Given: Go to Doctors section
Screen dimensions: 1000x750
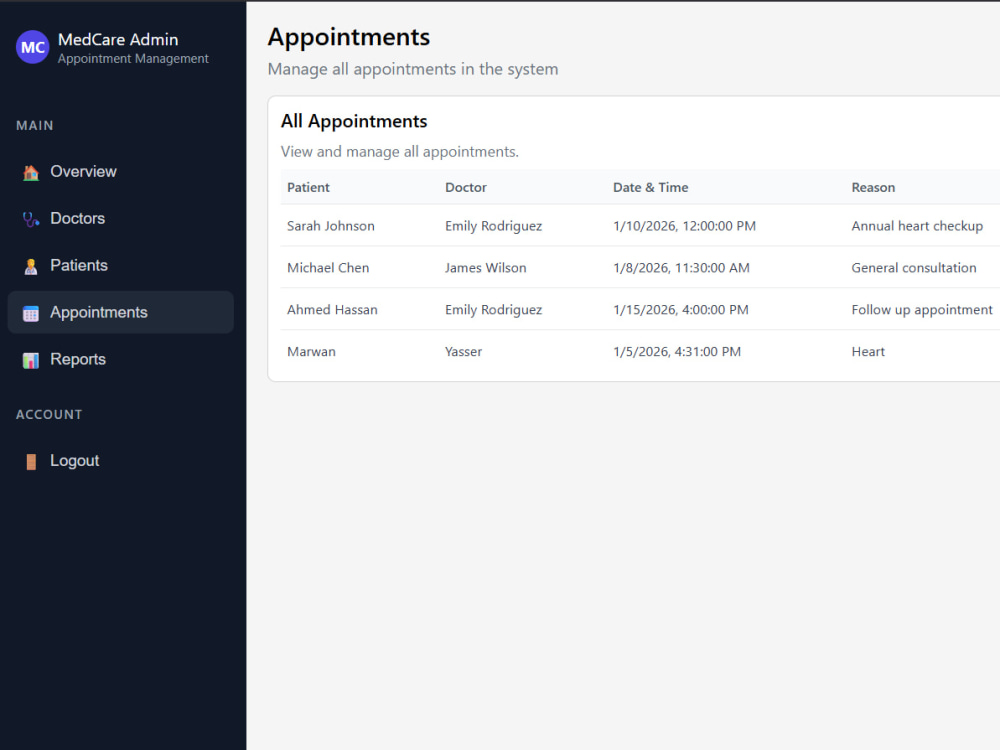Looking at the screenshot, I should 121,219.
